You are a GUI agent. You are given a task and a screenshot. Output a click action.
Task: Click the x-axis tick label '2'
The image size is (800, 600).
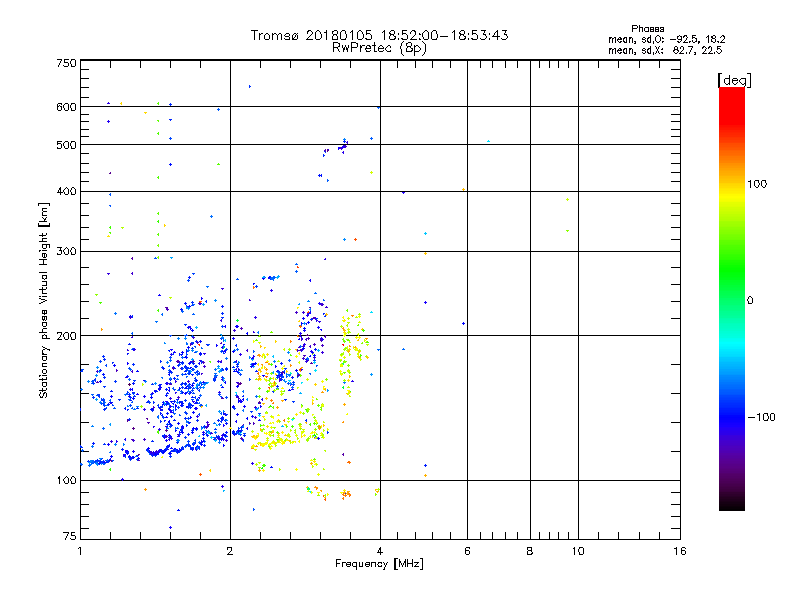230,551
